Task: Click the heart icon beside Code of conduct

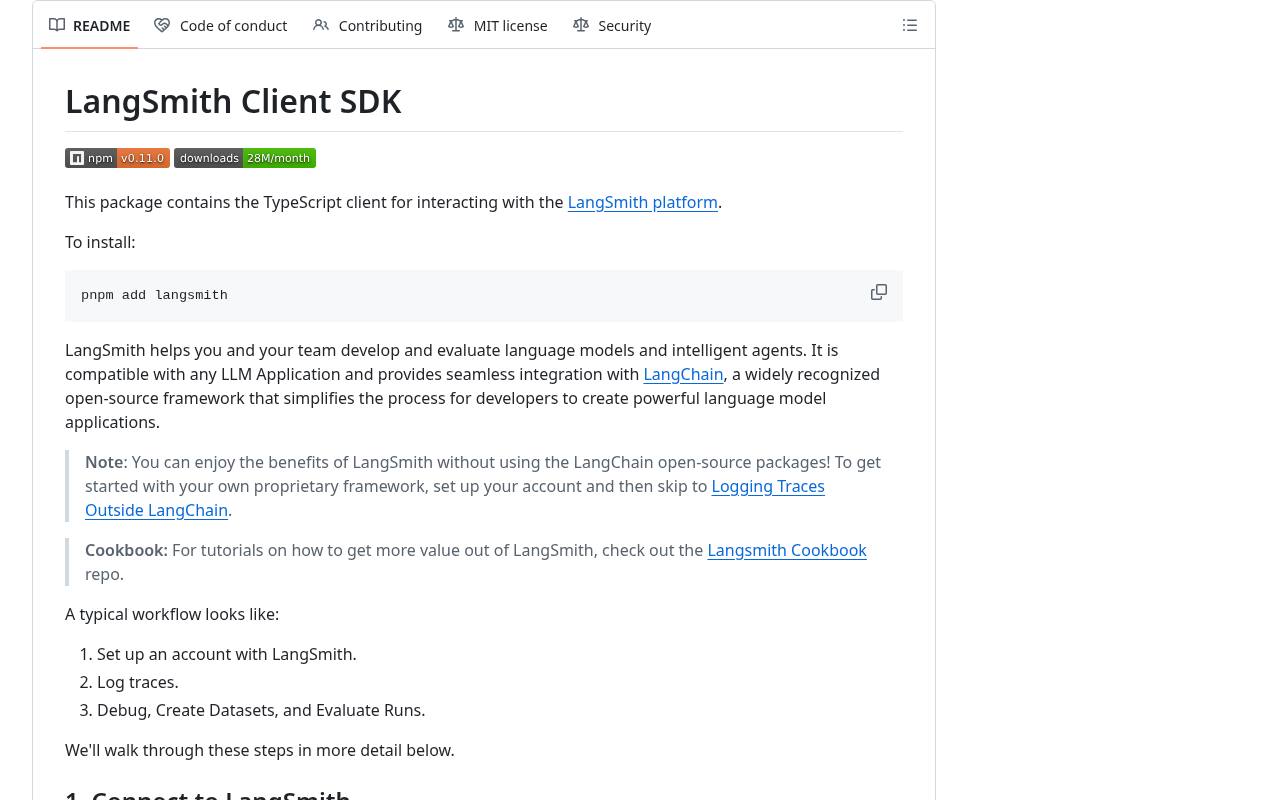Action: coord(162,25)
